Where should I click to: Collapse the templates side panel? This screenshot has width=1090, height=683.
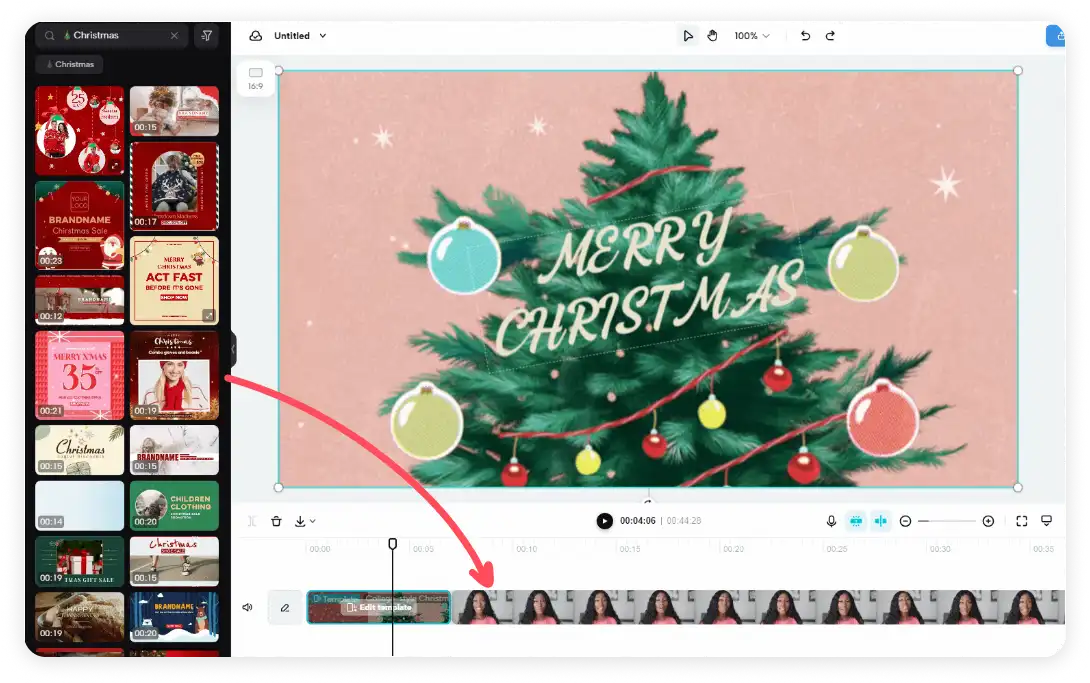coord(233,348)
